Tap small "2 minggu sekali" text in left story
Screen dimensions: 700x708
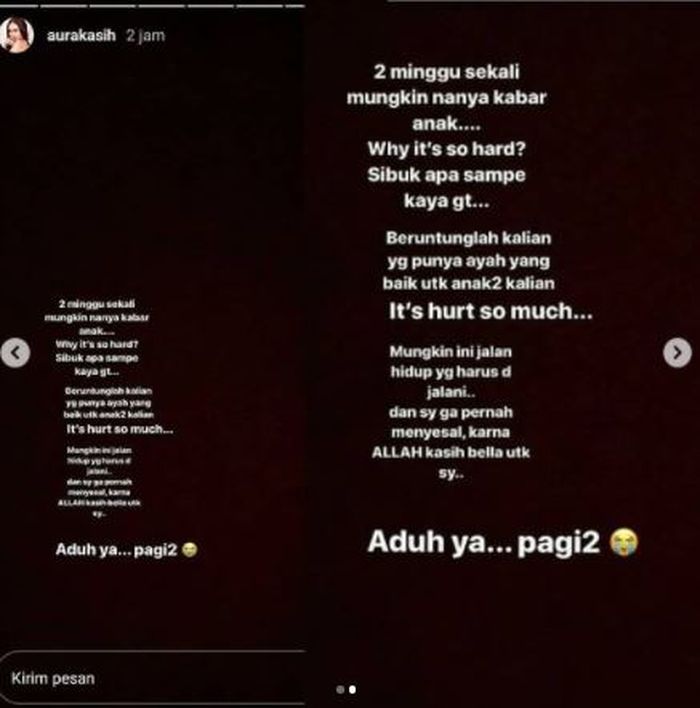click(x=97, y=304)
